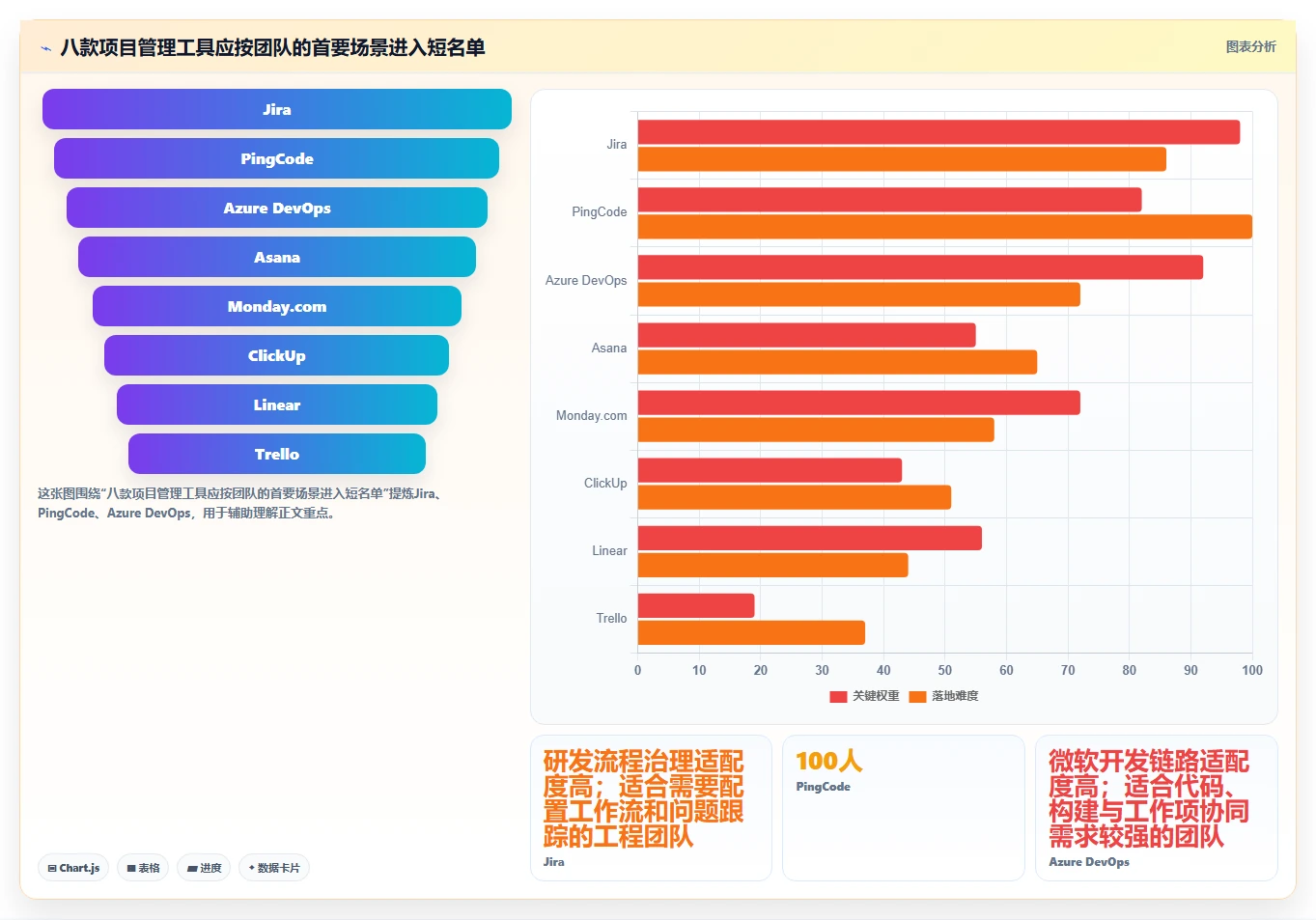1316x920 pixels.
Task: Click Azure DevOps' red 关键权重 bar
Action: (x=920, y=267)
